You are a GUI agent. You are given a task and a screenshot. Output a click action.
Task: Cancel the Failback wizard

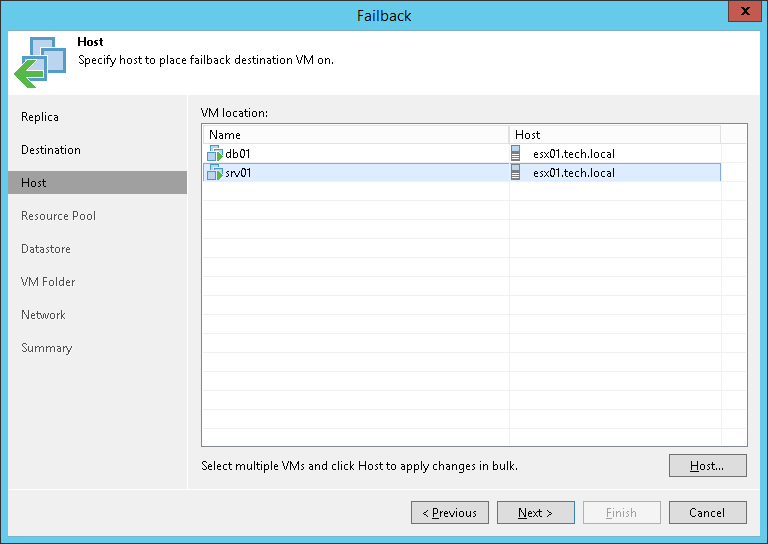707,513
